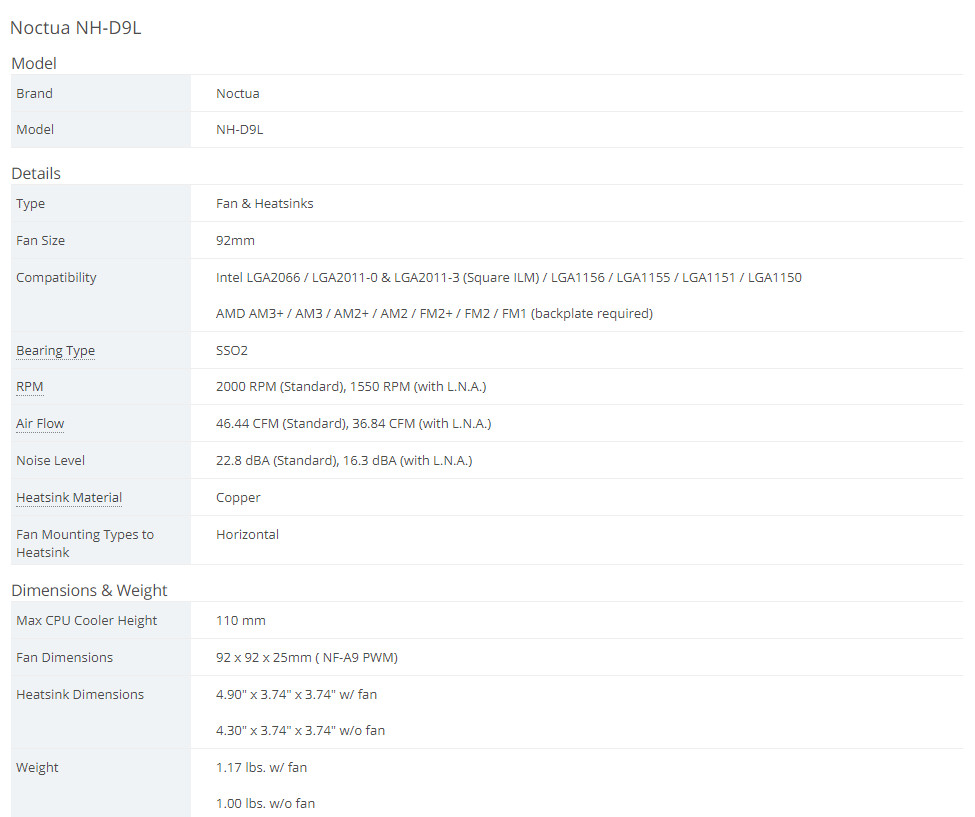The height and width of the screenshot is (817, 975).
Task: Select the height value '110 mm'
Action: click(x=241, y=621)
